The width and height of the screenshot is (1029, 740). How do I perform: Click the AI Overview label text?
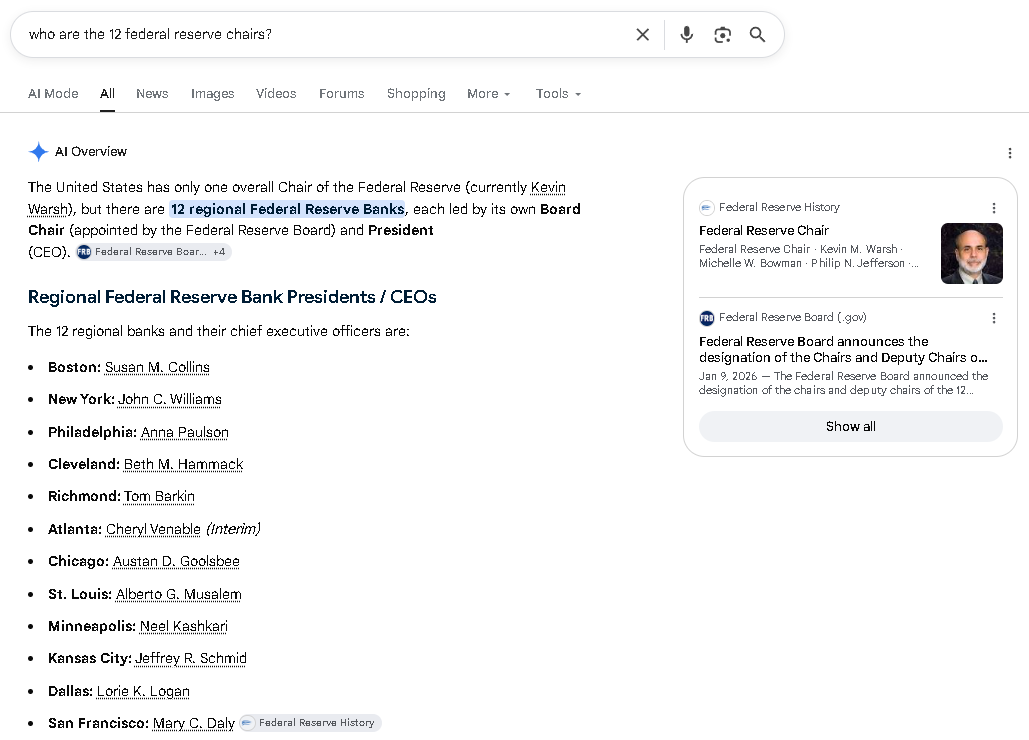pyautogui.click(x=91, y=152)
